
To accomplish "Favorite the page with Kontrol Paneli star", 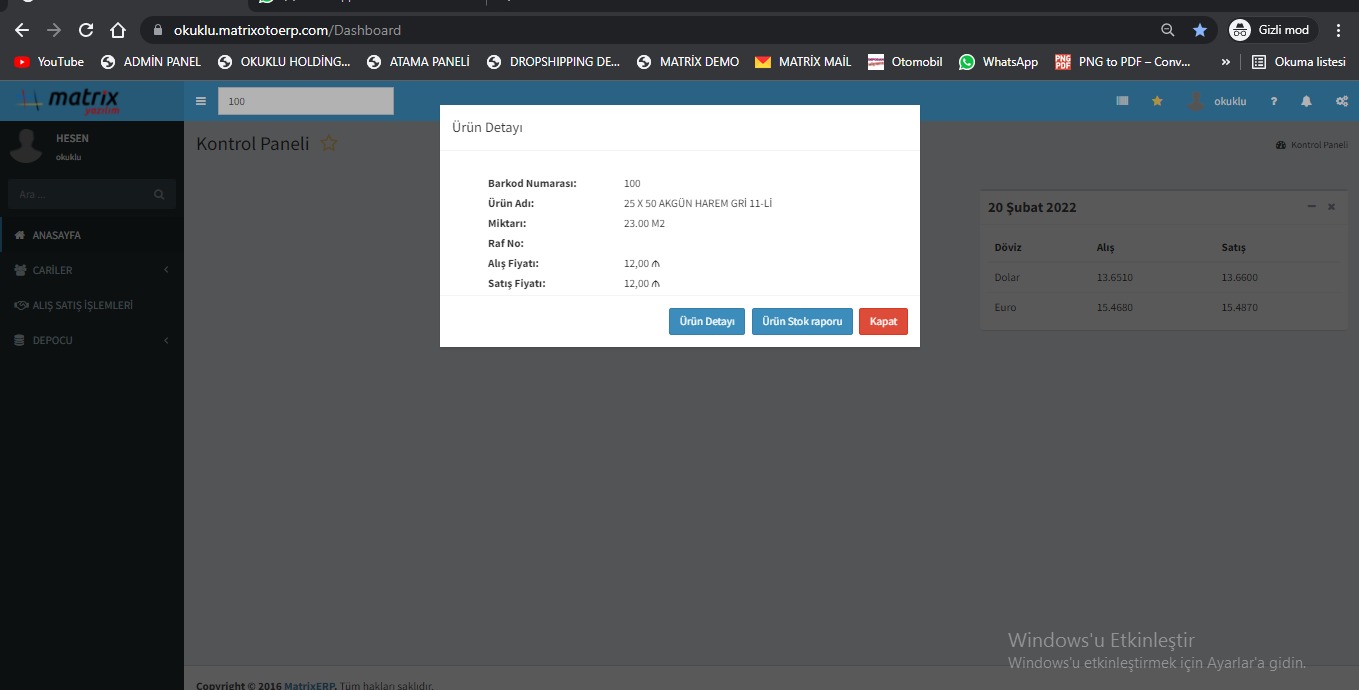I will click(329, 144).
